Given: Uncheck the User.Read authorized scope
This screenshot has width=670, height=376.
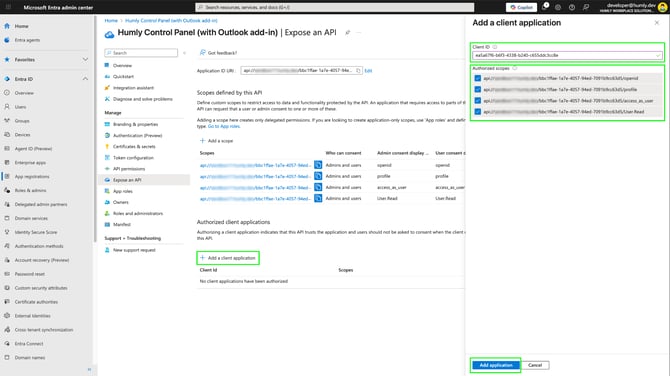Looking at the screenshot, I should tap(478, 112).
